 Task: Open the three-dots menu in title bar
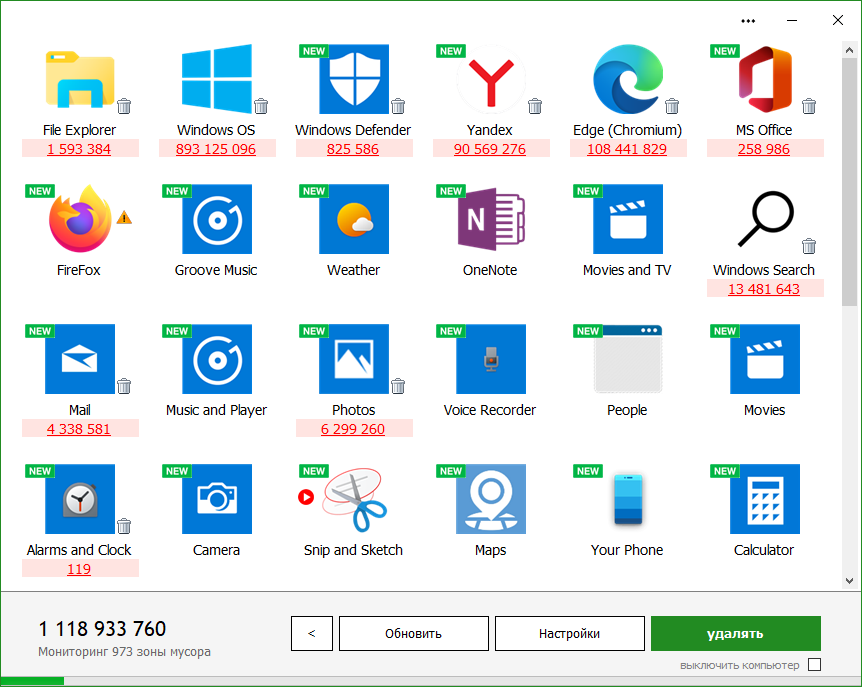[x=748, y=20]
